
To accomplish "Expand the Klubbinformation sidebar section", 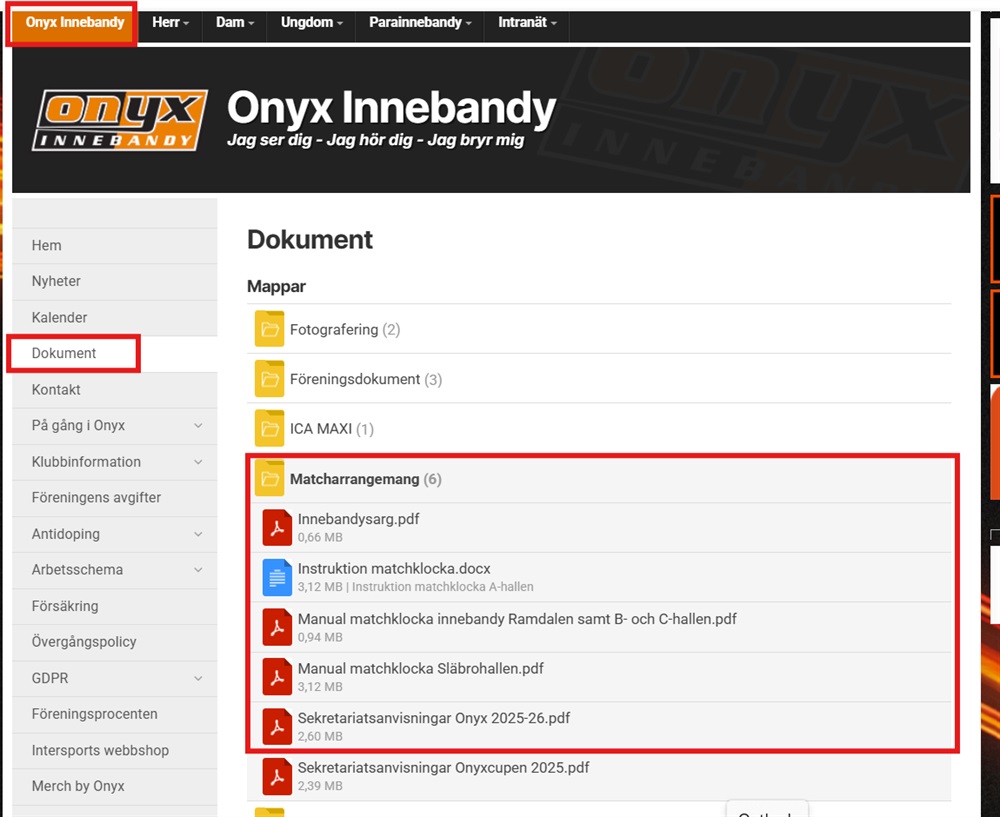I will point(198,462).
